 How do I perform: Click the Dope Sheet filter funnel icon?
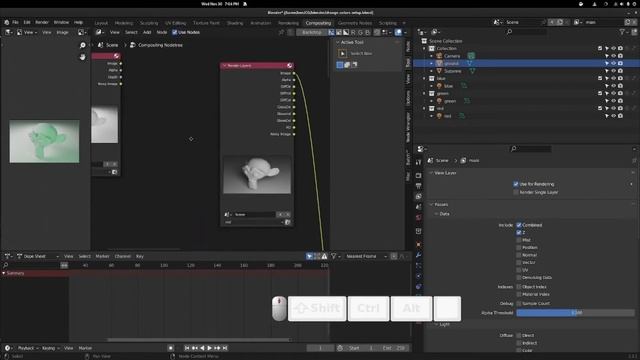(x=333, y=256)
